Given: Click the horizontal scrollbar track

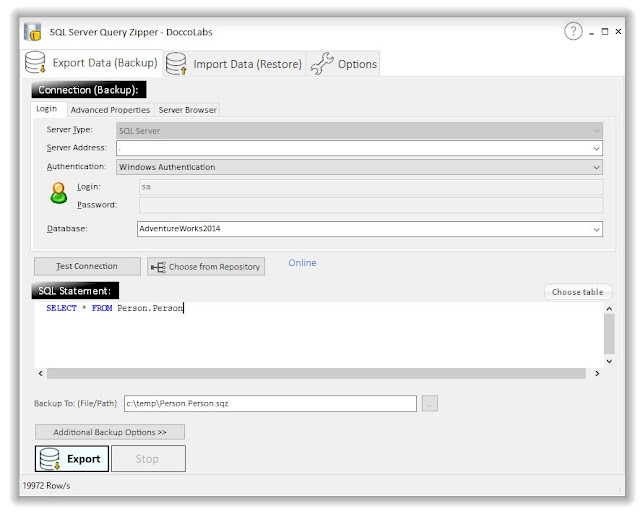Looking at the screenshot, I should point(316,373).
